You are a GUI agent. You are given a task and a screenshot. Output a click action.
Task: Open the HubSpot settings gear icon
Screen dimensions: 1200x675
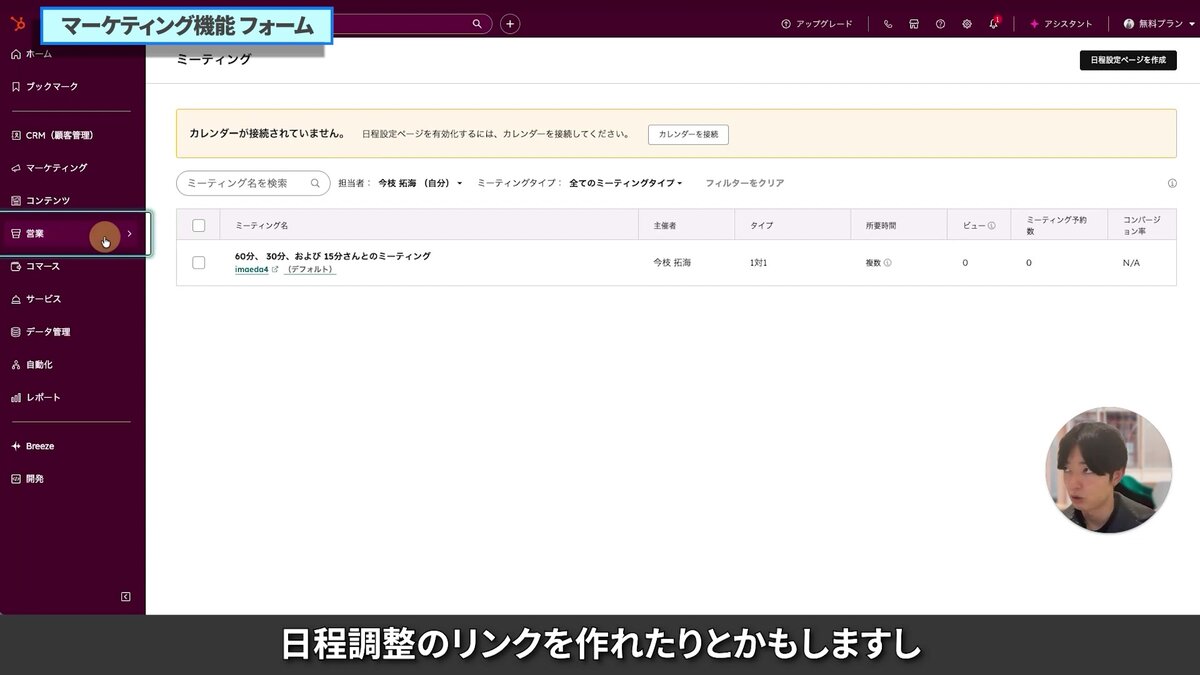pos(966,22)
